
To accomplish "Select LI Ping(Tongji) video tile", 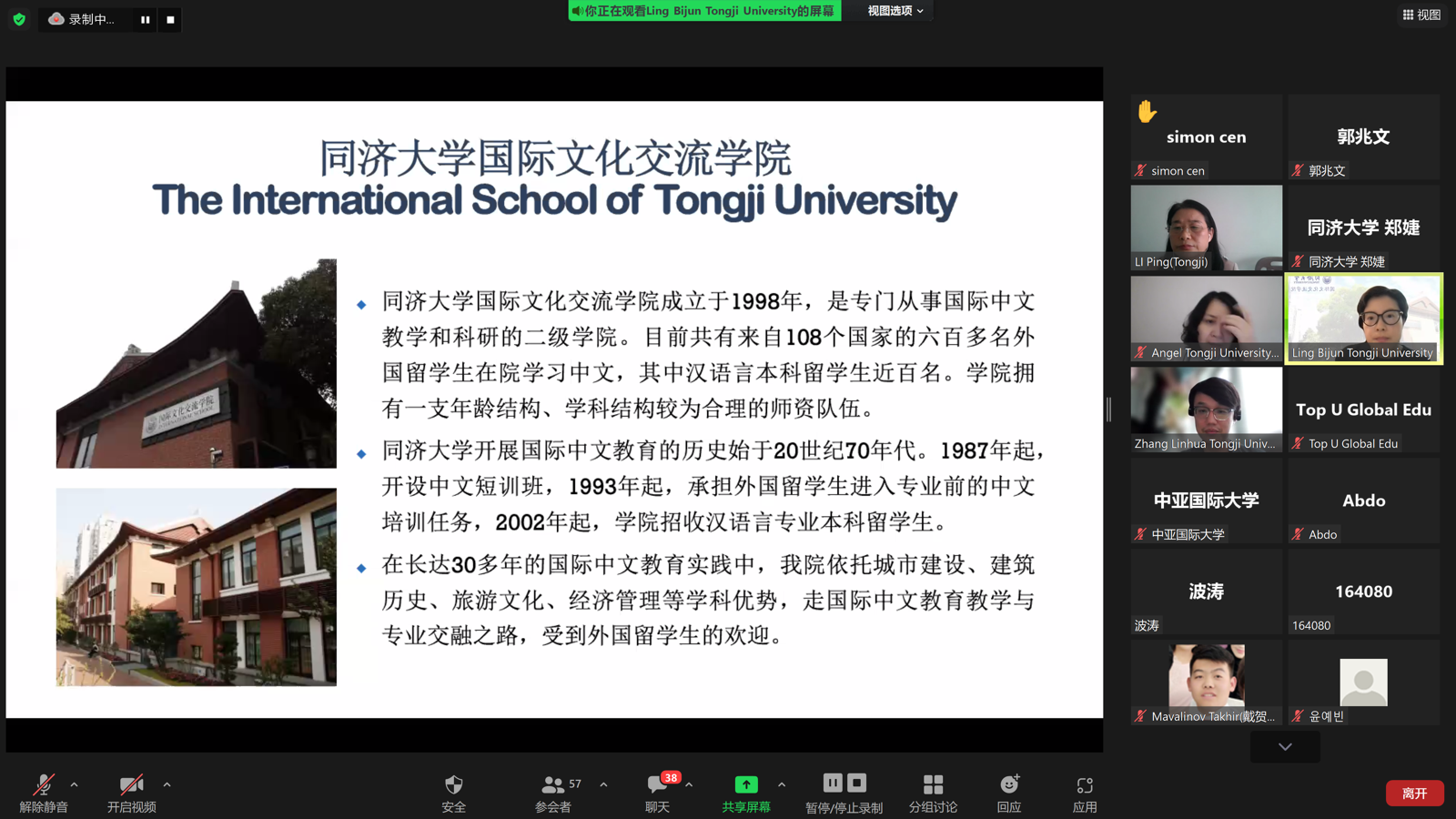I will (x=1207, y=227).
